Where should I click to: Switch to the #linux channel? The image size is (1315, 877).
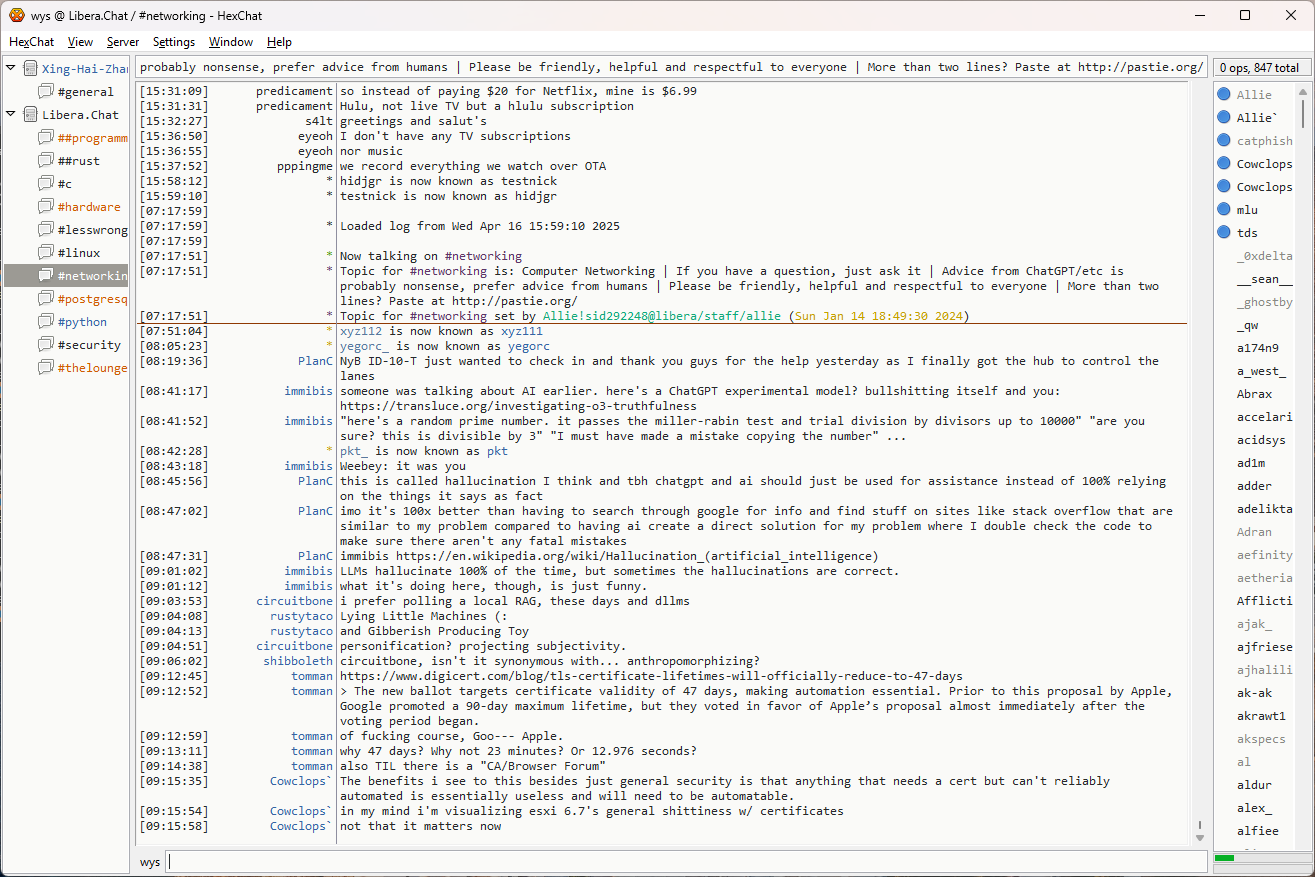click(x=78, y=253)
